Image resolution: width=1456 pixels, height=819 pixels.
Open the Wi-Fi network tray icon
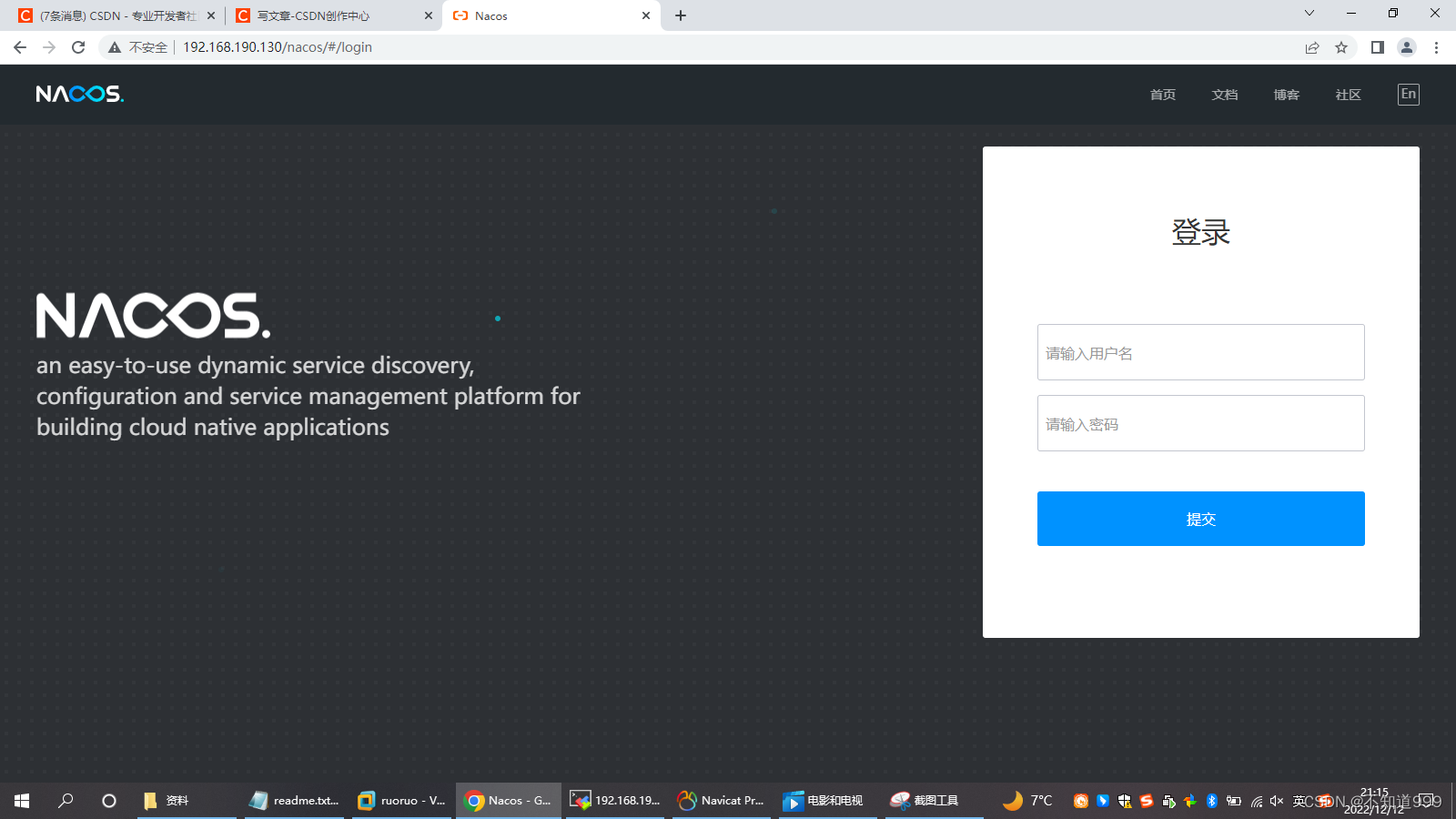(1257, 801)
